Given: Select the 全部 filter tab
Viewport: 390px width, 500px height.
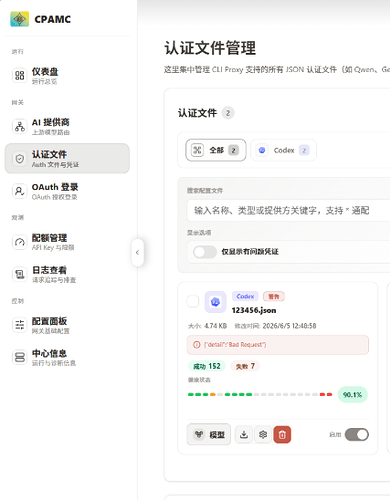Looking at the screenshot, I should (x=216, y=150).
